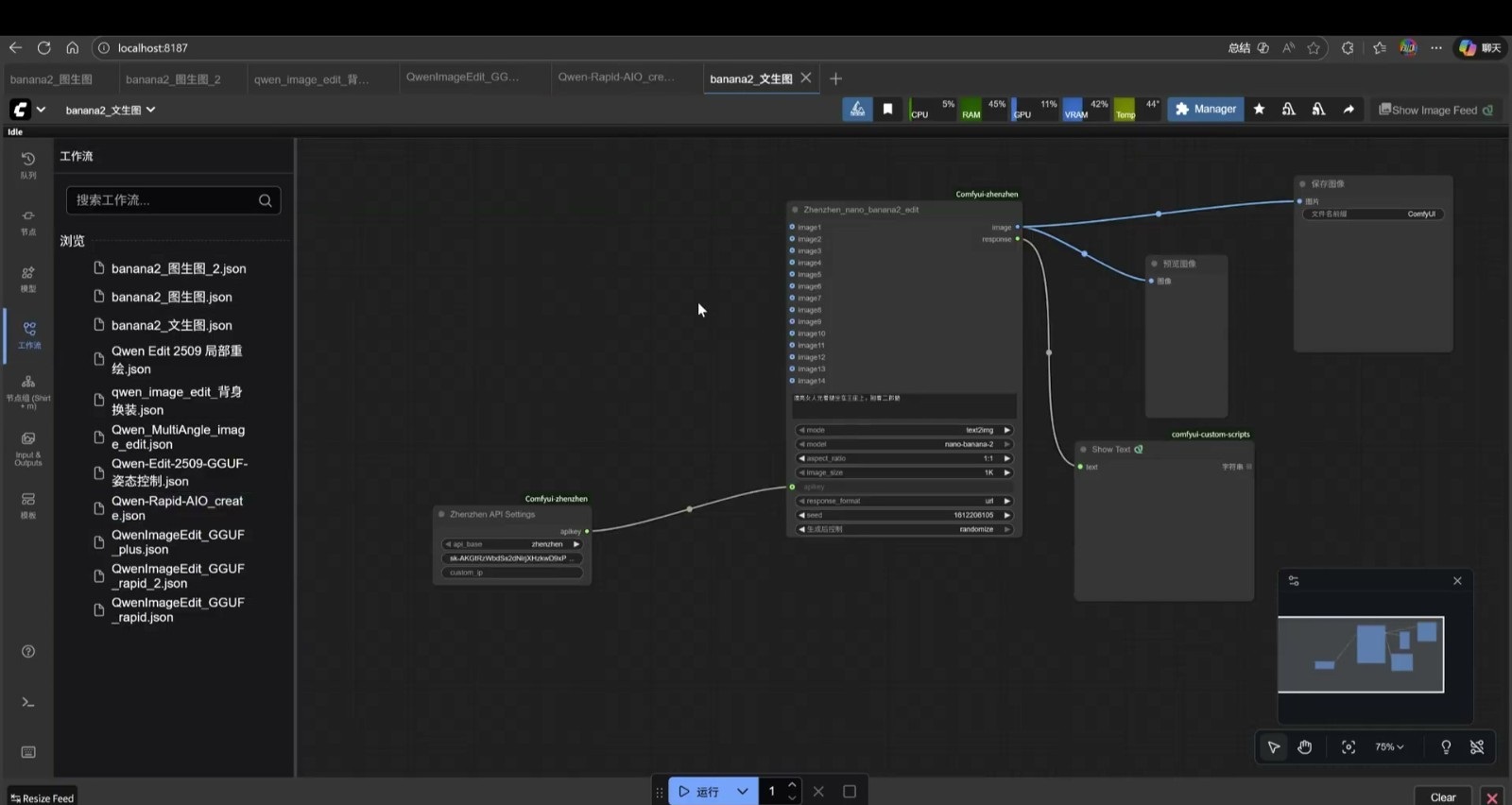Open the 75% zoom level dropdown
The width and height of the screenshot is (1512, 805).
(x=1389, y=747)
